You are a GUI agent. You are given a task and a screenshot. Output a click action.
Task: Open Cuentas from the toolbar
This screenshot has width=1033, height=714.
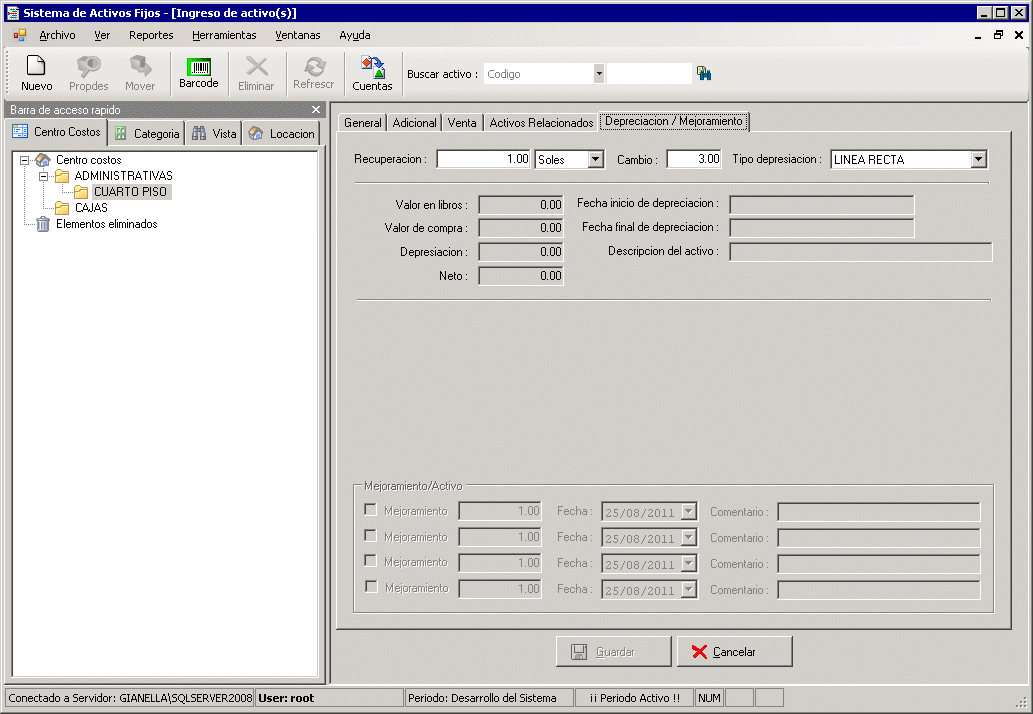tap(372, 73)
